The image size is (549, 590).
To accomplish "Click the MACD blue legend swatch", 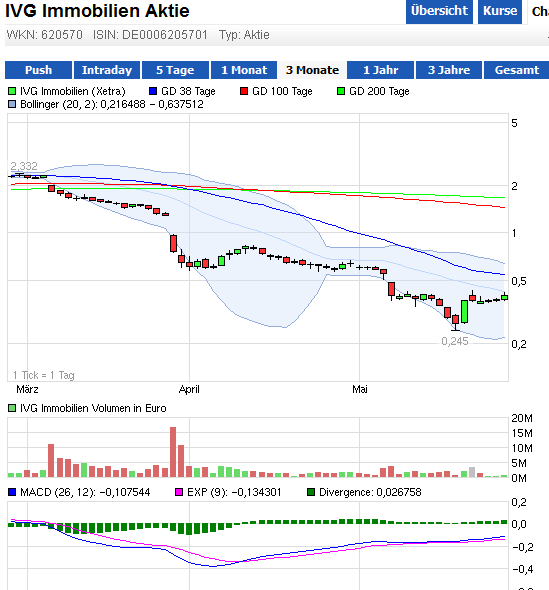I will click(x=12, y=492).
